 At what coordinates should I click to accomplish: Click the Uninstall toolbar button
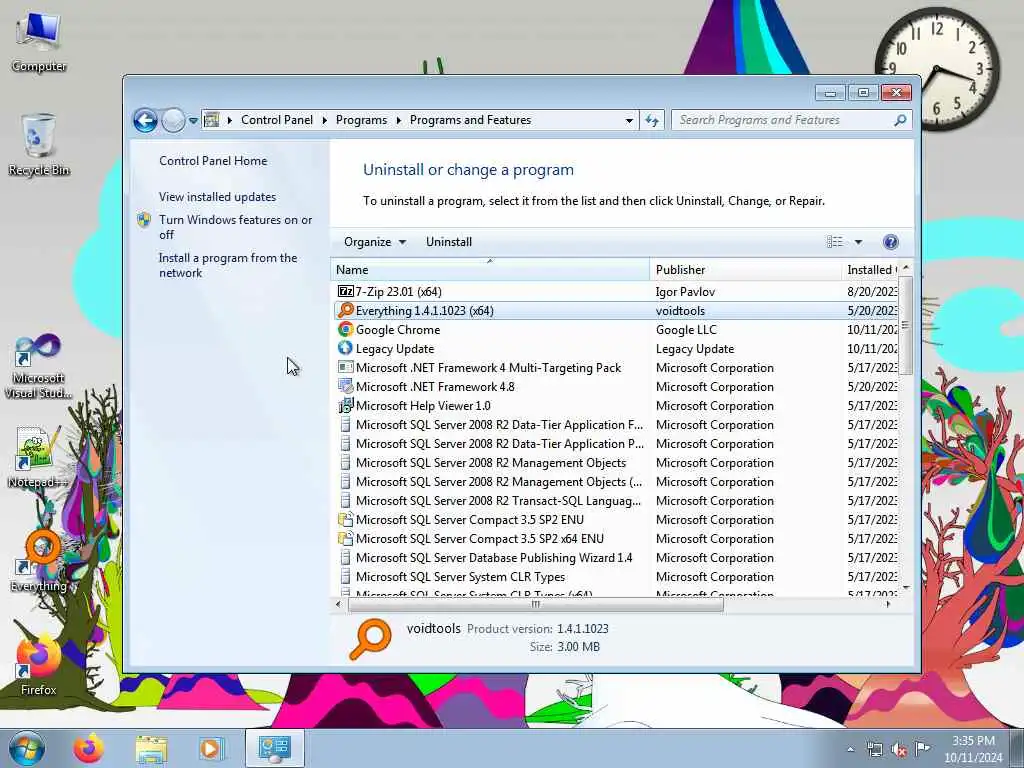(x=449, y=242)
